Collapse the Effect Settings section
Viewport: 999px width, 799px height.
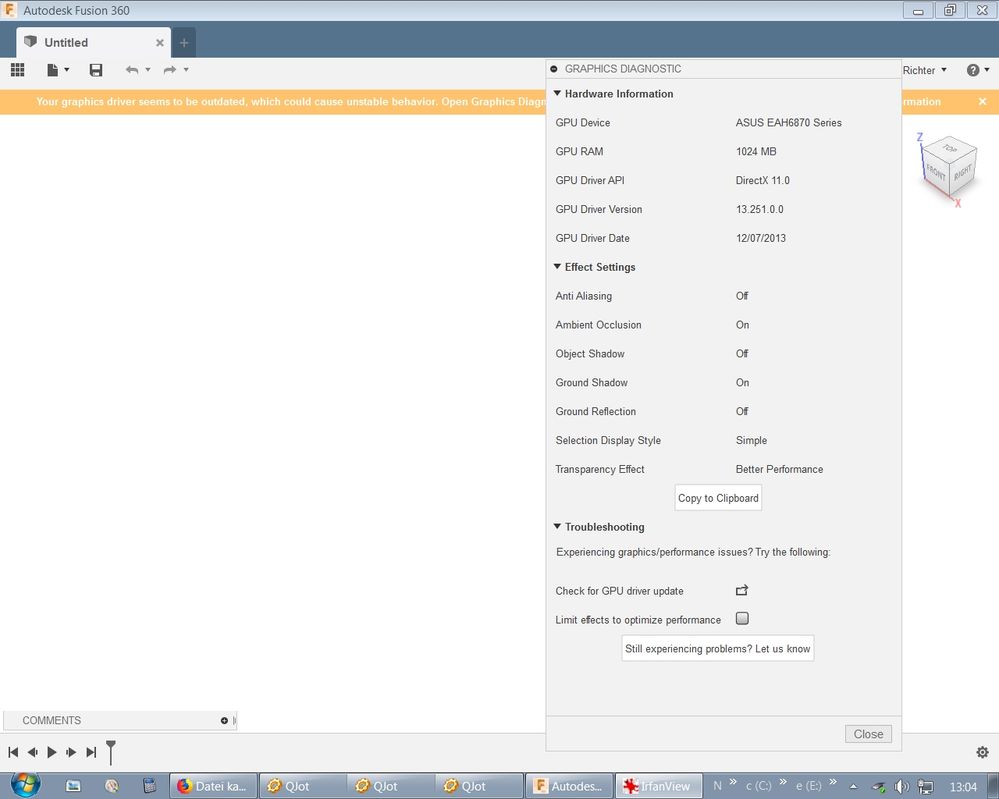point(557,267)
